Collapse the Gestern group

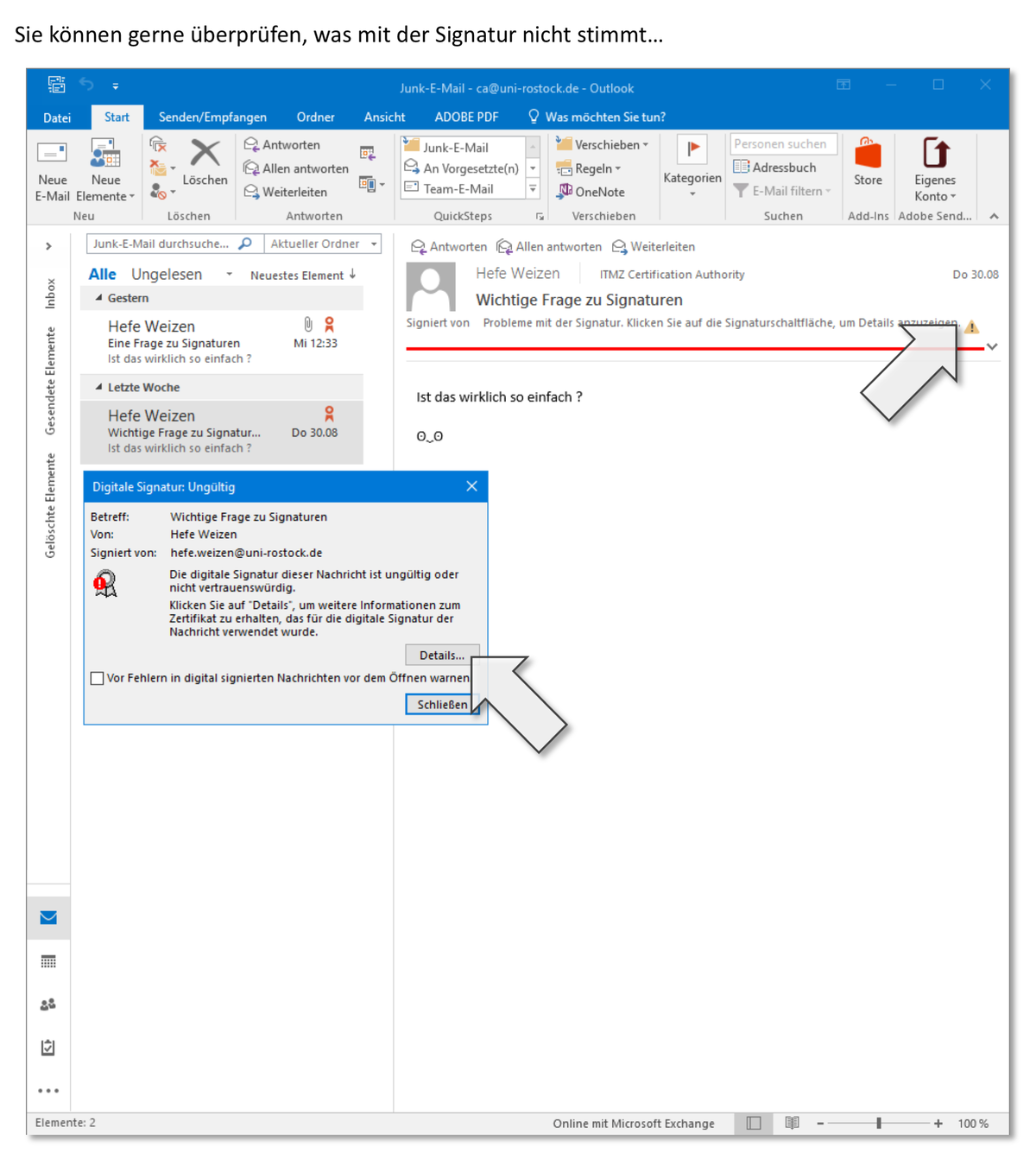(98, 298)
